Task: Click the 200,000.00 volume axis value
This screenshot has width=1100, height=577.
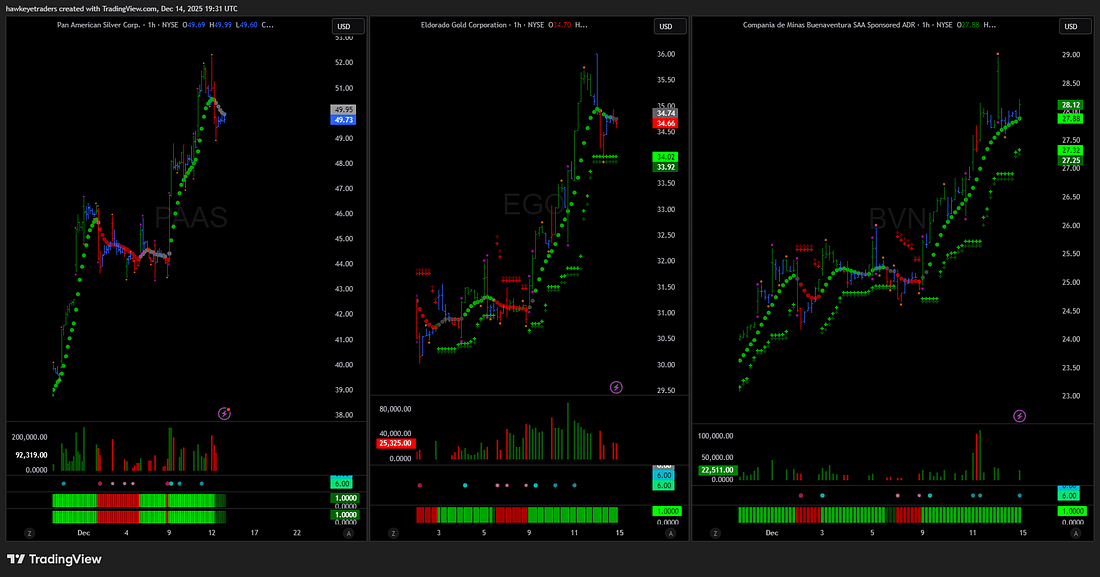Action: pyautogui.click(x=29, y=437)
